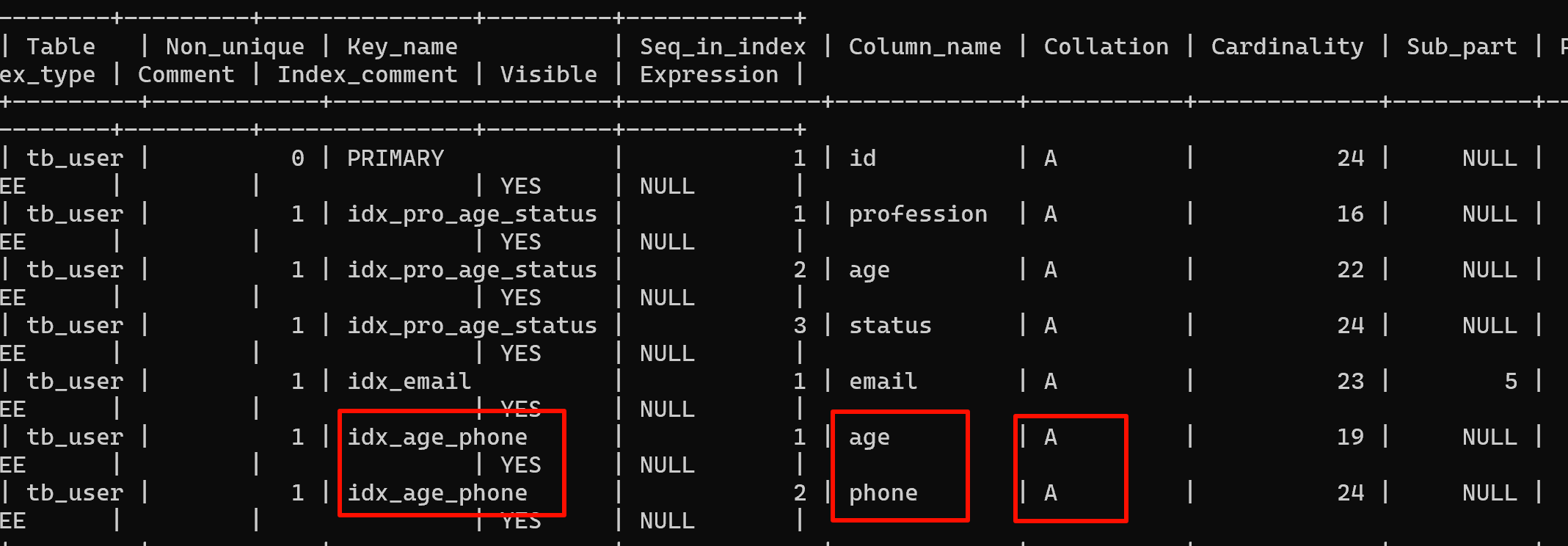Click the Sub_part column header
This screenshot has width=1568, height=546.
(x=1462, y=47)
